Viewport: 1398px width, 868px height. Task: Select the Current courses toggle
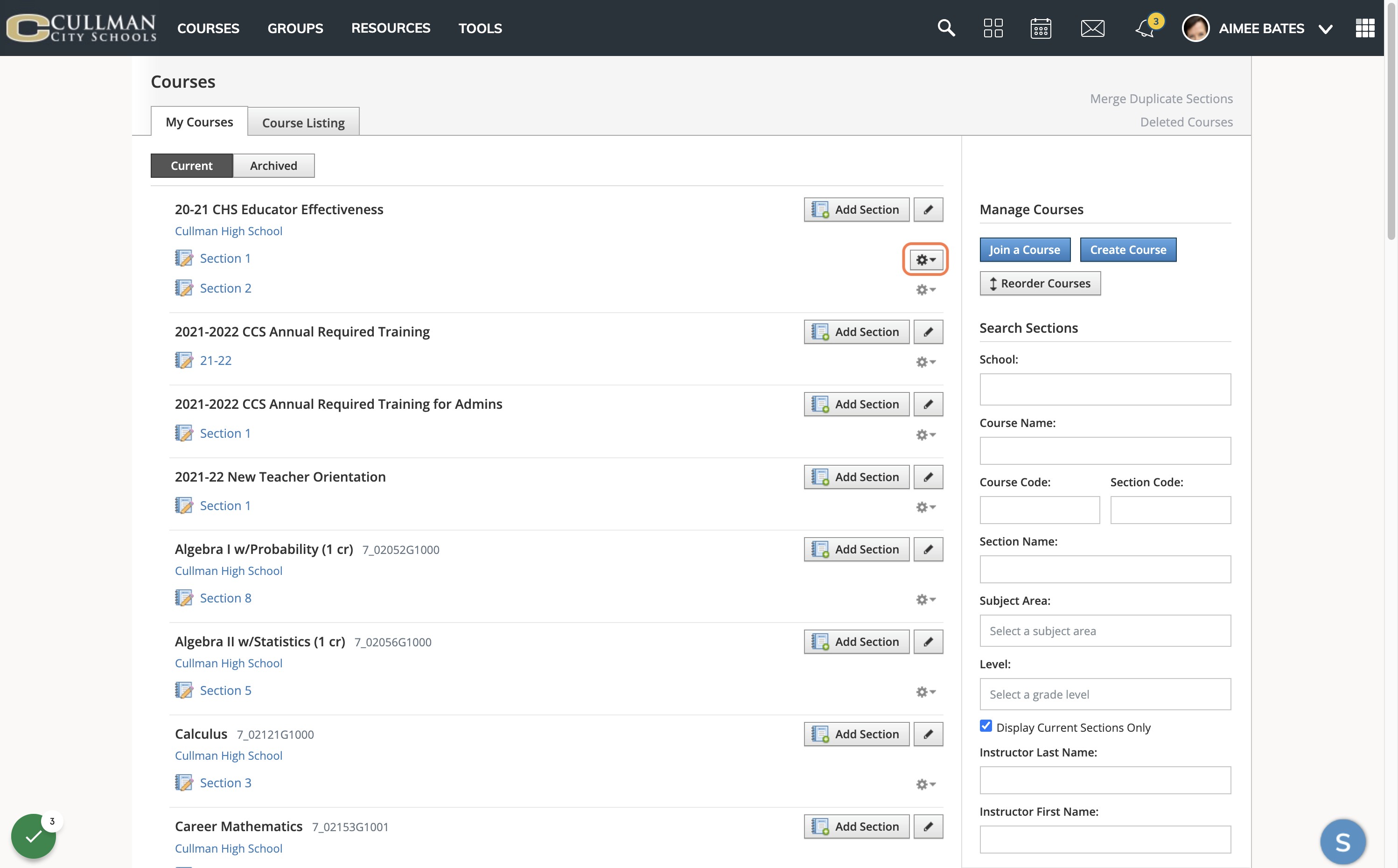click(x=192, y=165)
